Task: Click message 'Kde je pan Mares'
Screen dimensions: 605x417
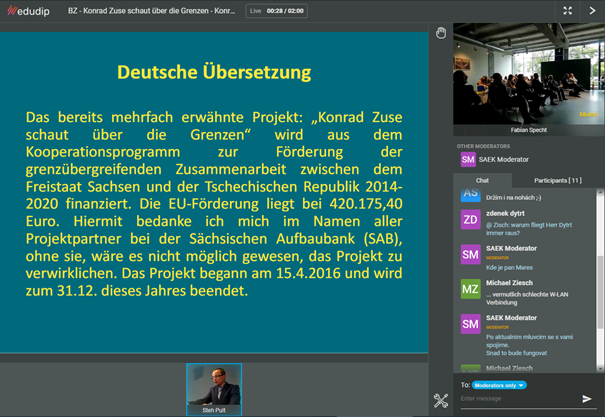Action: [509, 267]
